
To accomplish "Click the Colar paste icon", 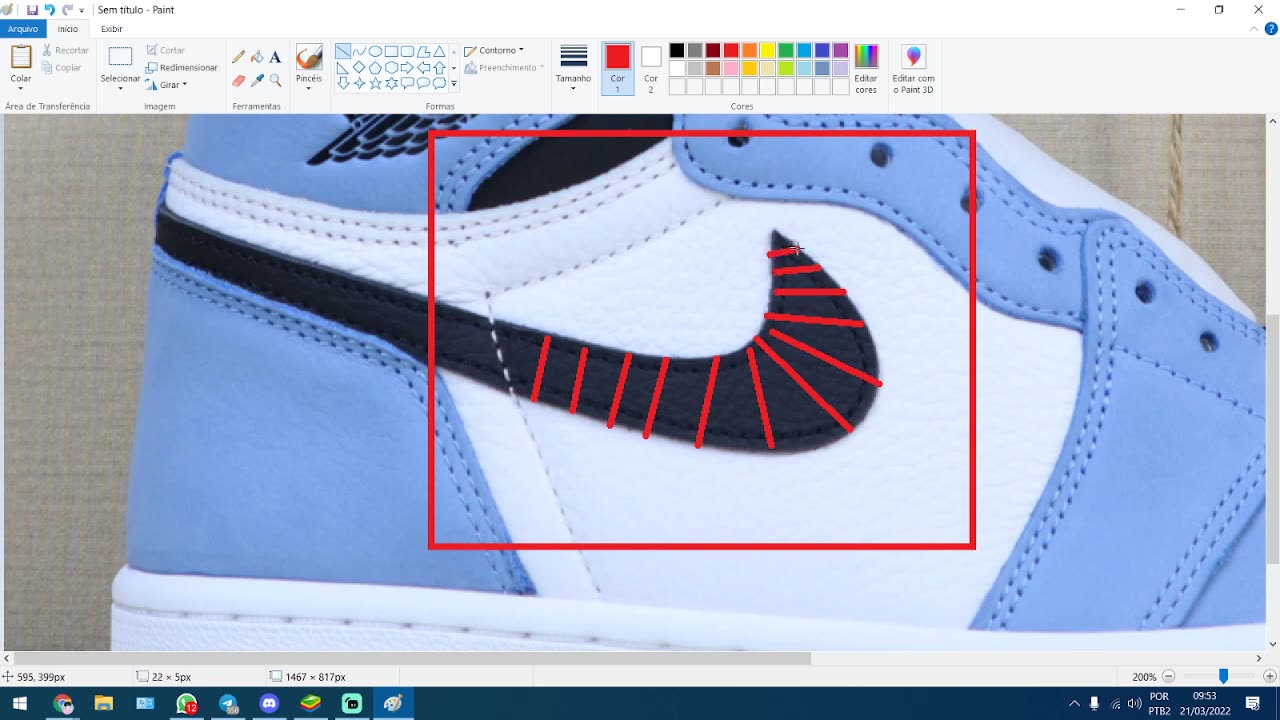I will 21,57.
